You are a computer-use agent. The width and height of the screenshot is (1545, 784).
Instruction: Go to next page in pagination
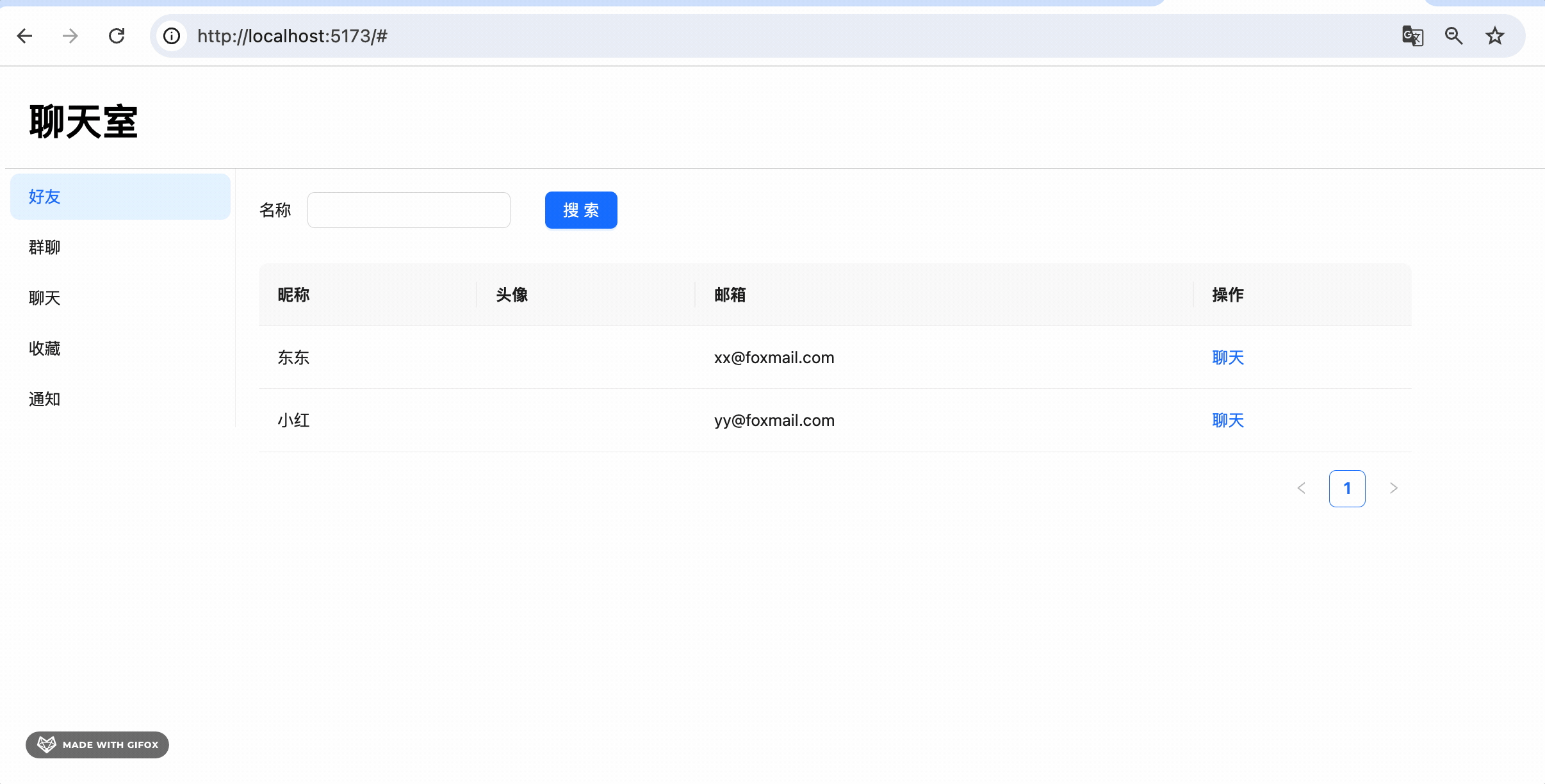(x=1393, y=488)
